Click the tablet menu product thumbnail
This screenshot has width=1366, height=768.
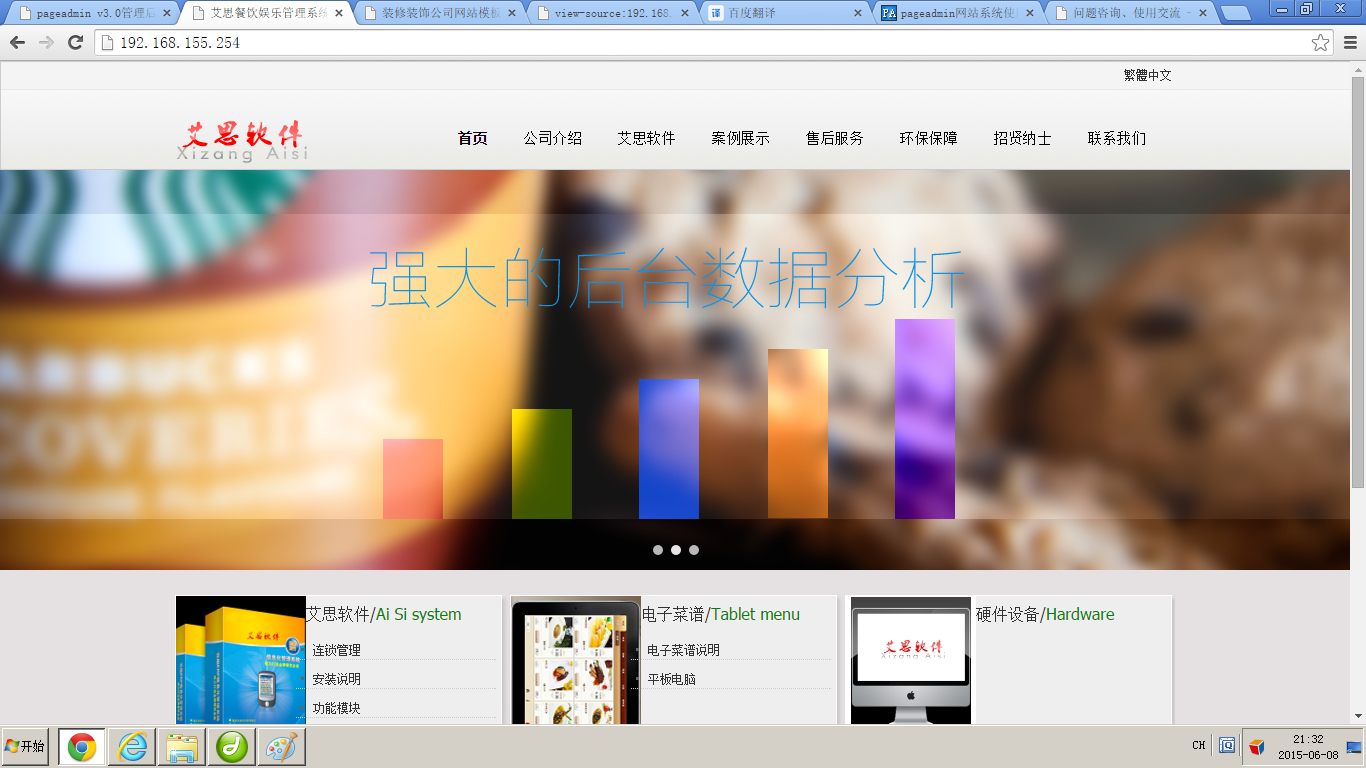pos(575,661)
